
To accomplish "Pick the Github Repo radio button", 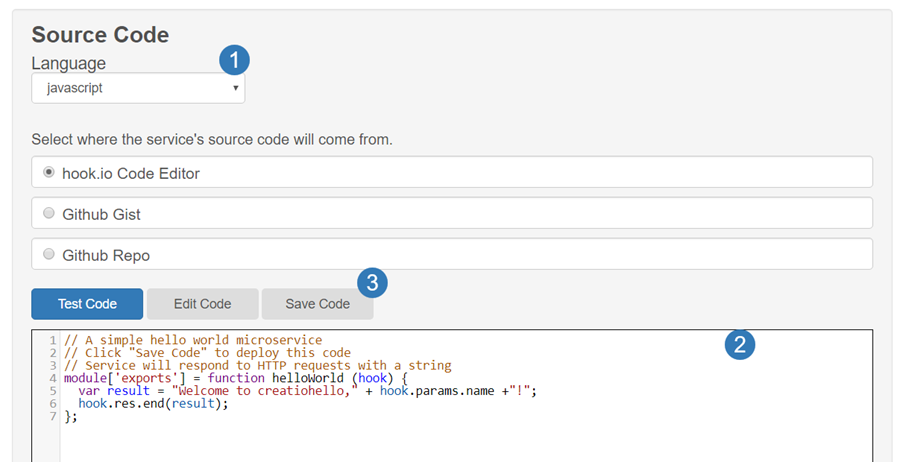I will (x=49, y=254).
